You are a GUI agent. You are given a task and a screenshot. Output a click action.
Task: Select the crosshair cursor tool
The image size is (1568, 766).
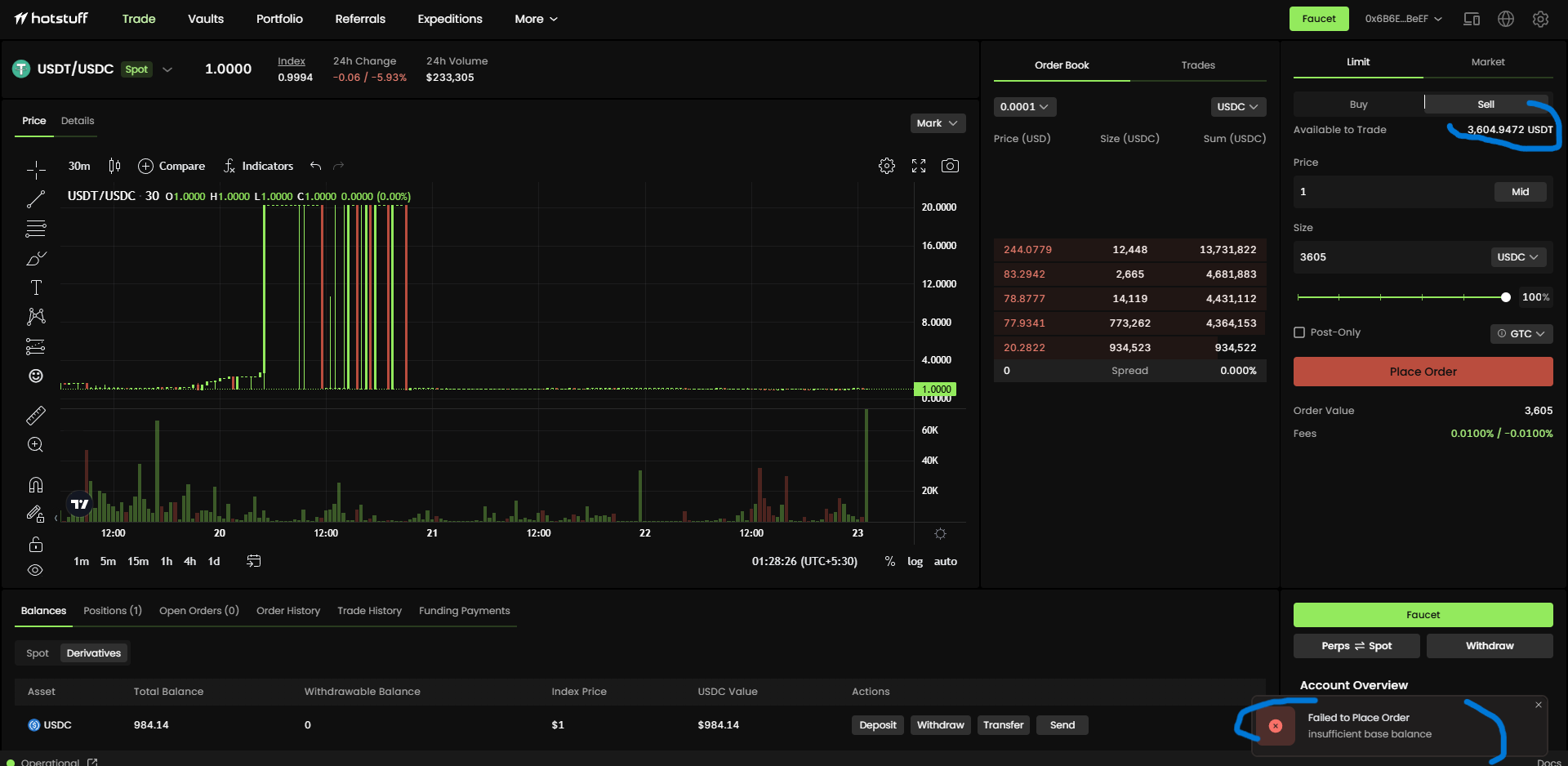(36, 170)
